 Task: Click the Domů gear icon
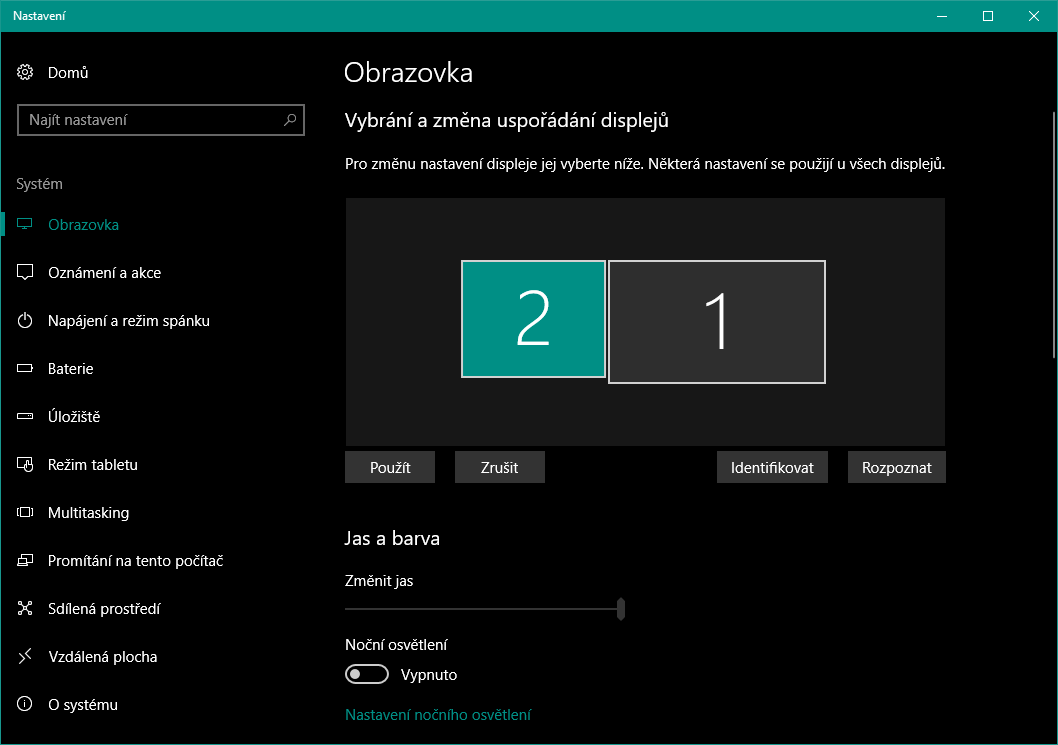tap(26, 73)
